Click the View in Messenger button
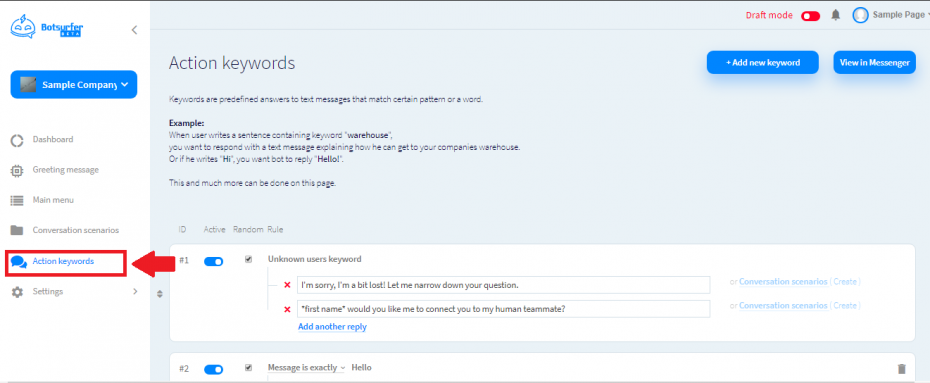930x383 pixels. point(874,62)
